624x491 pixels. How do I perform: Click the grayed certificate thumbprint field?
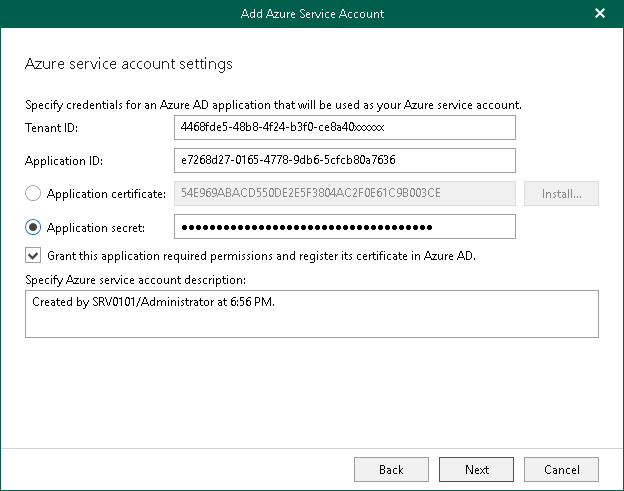[344, 193]
